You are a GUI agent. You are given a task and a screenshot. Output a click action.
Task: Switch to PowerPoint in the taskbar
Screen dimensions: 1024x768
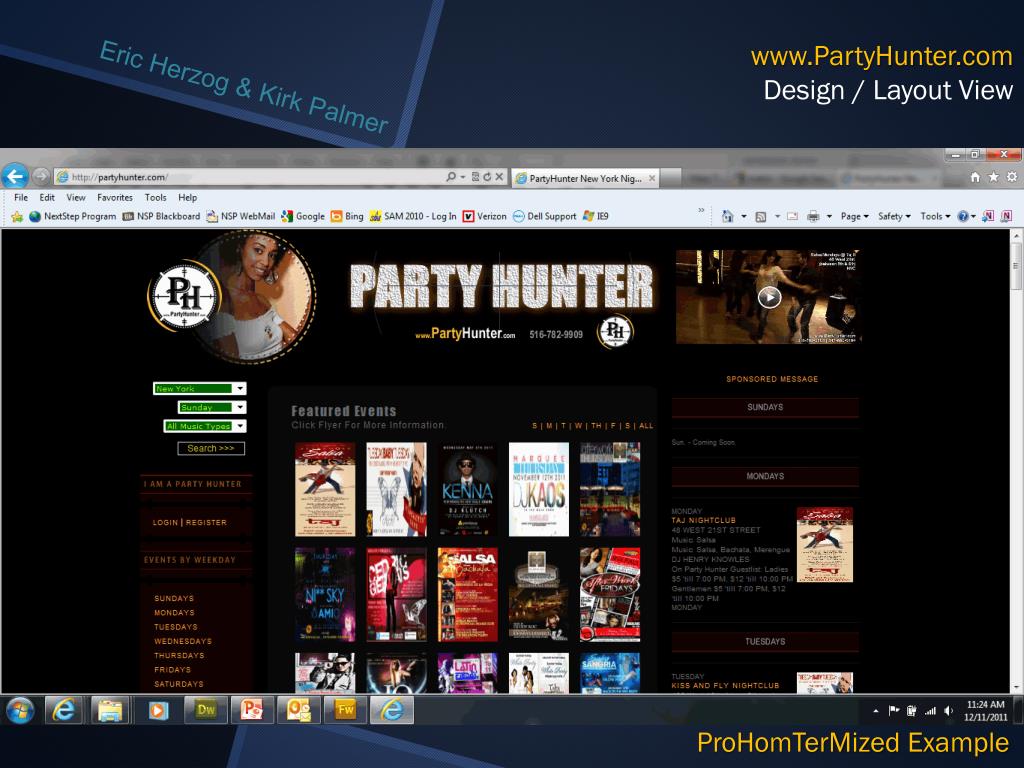[252, 710]
